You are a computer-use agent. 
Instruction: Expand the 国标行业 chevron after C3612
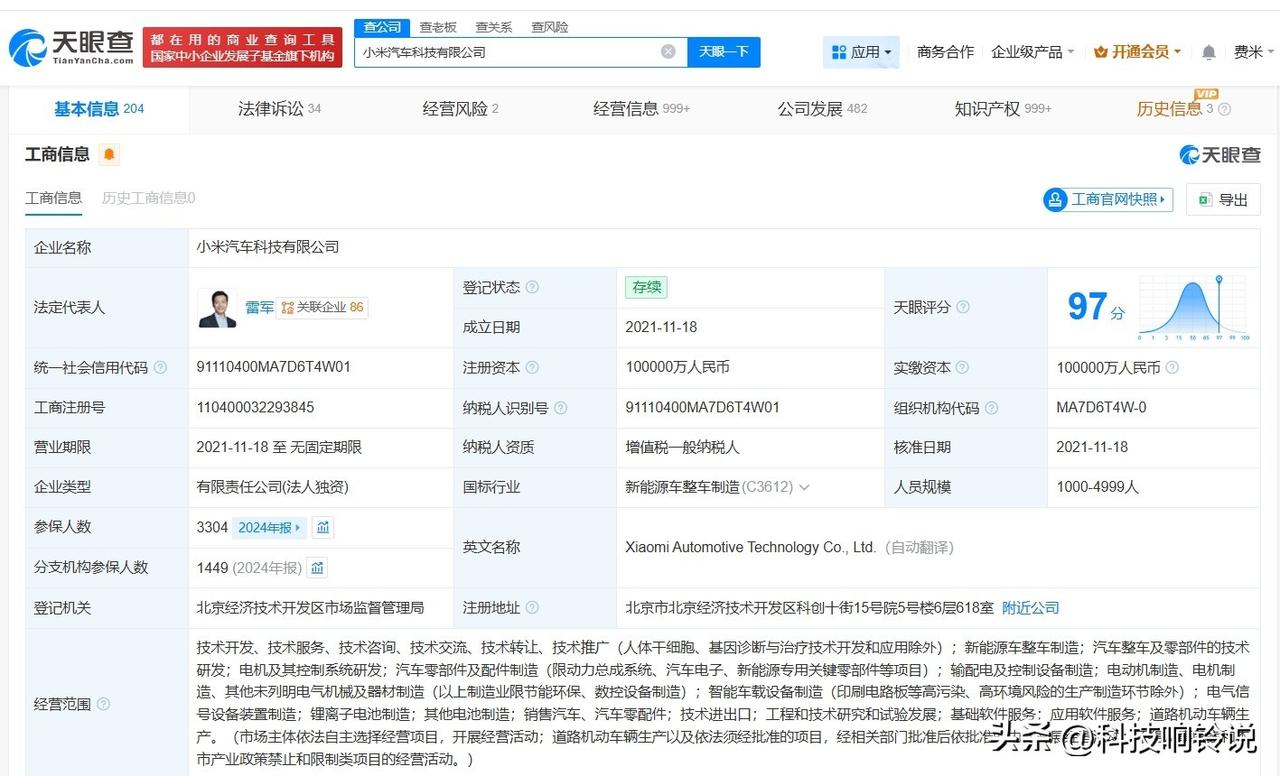[x=804, y=488]
